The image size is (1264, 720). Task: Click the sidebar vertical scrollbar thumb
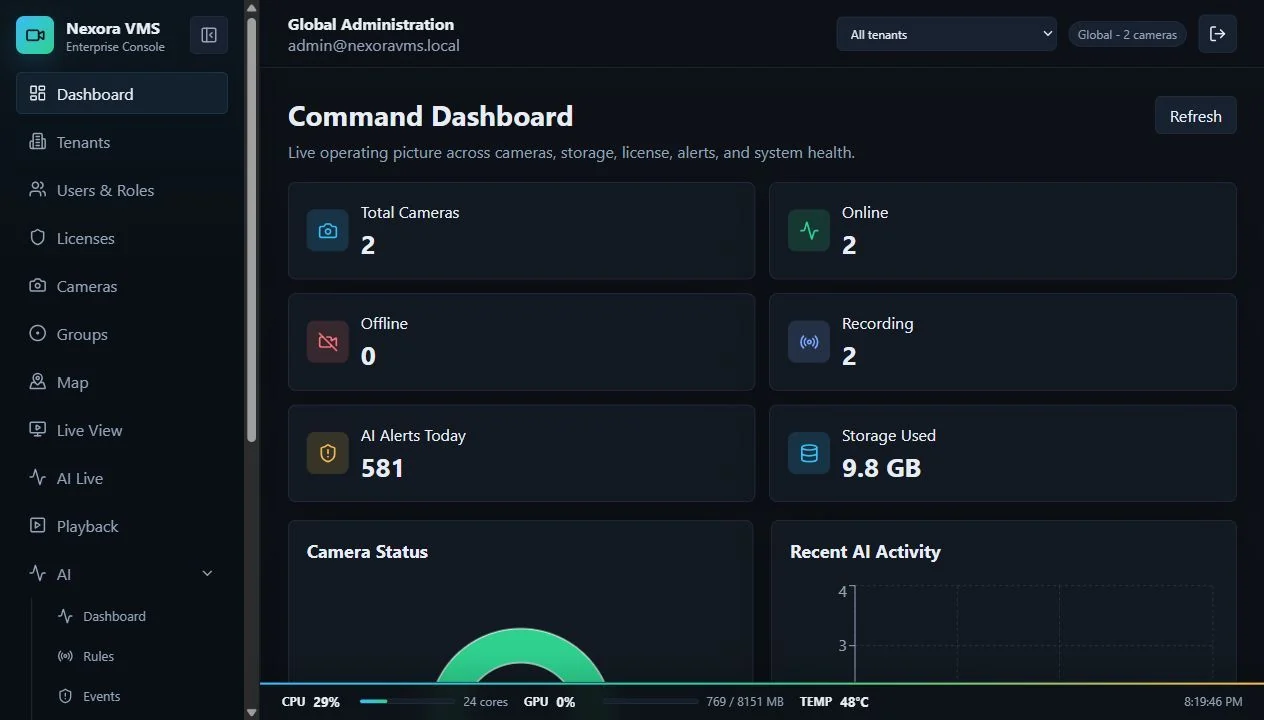coord(252,230)
